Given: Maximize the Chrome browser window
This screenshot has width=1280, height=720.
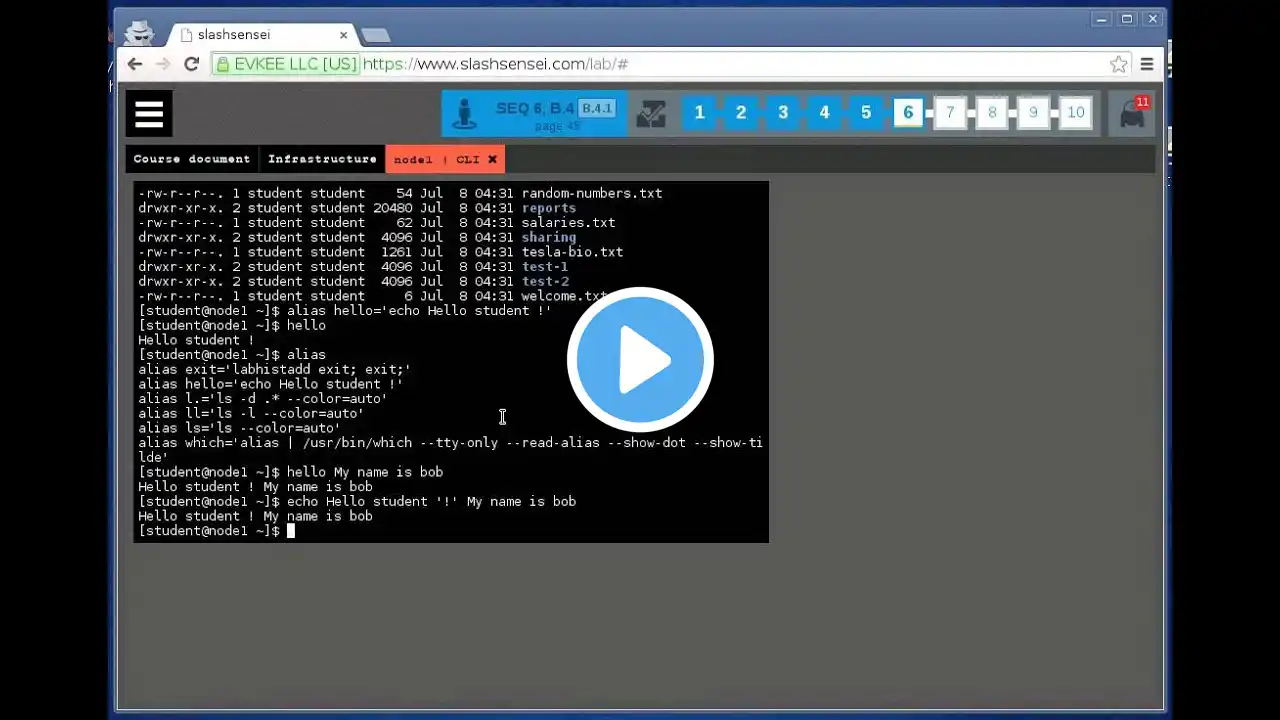Looking at the screenshot, I should point(1127,19).
